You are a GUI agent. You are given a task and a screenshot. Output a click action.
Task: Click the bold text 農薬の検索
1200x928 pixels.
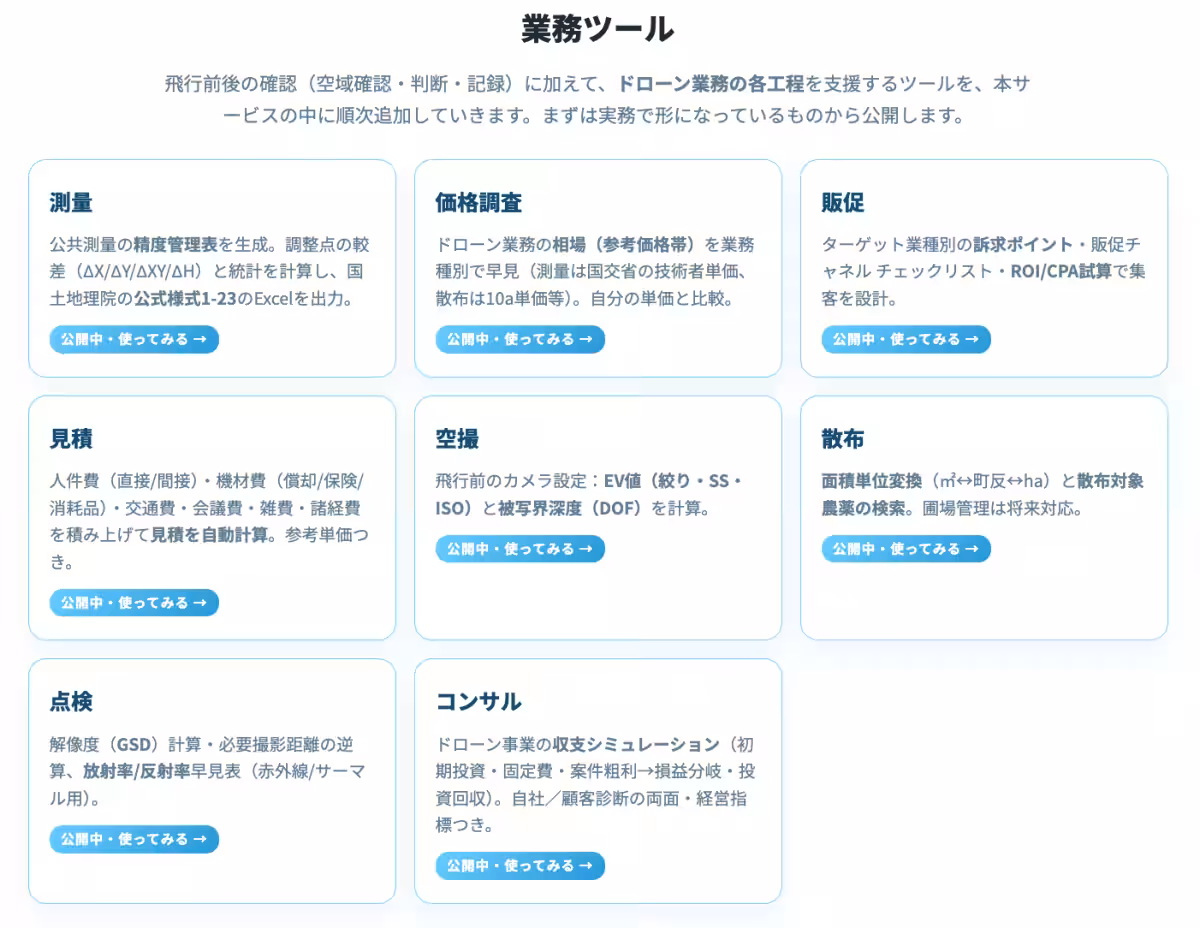pos(866,508)
